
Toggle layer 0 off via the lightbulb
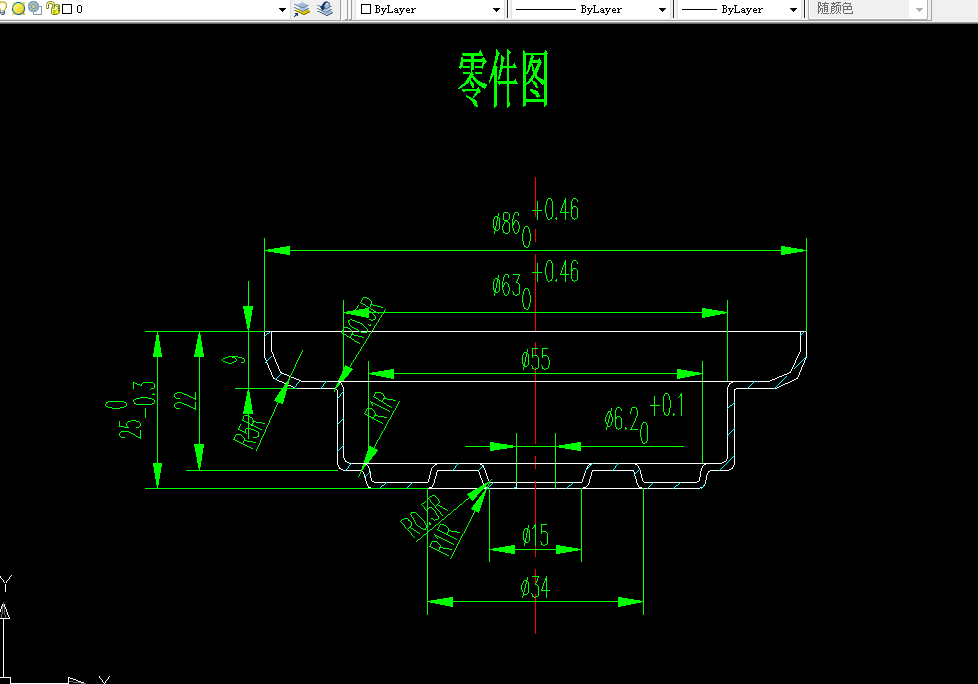tap(5, 9)
